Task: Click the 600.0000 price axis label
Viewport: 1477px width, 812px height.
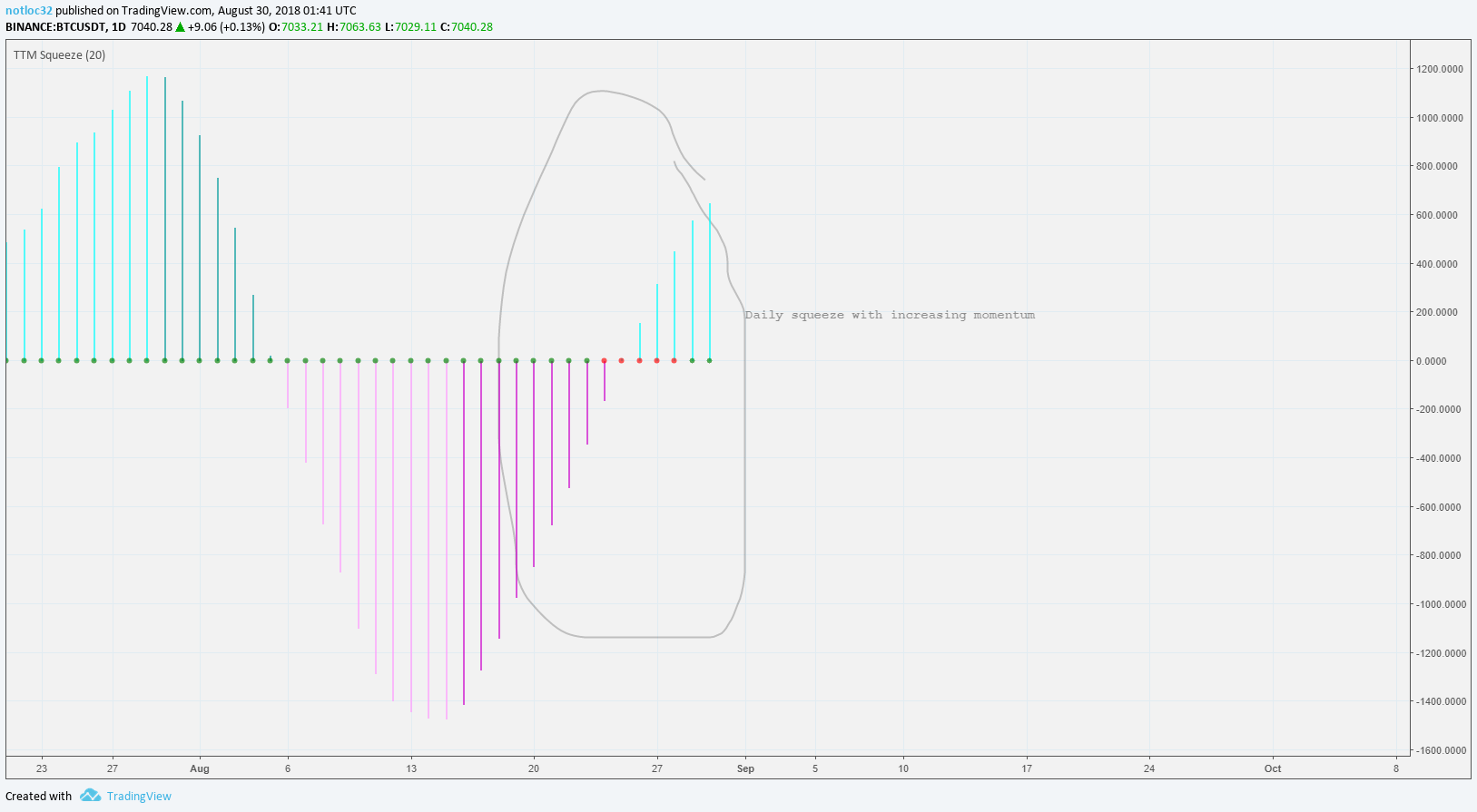Action: click(x=1437, y=215)
